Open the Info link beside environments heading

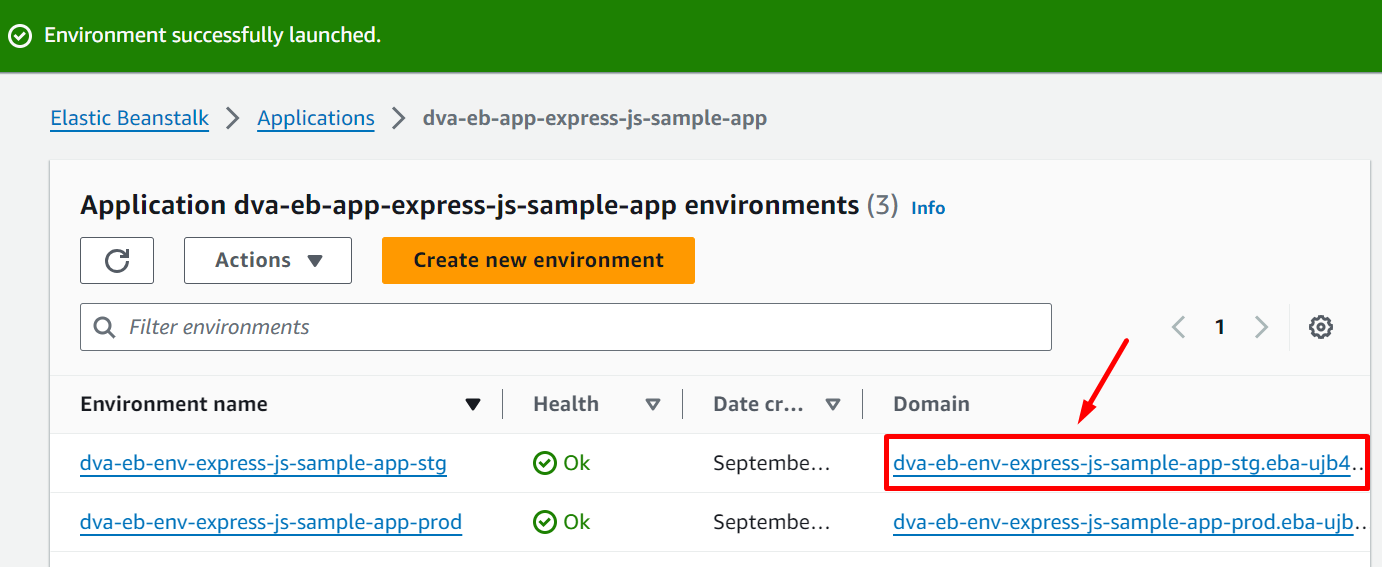pos(928,208)
